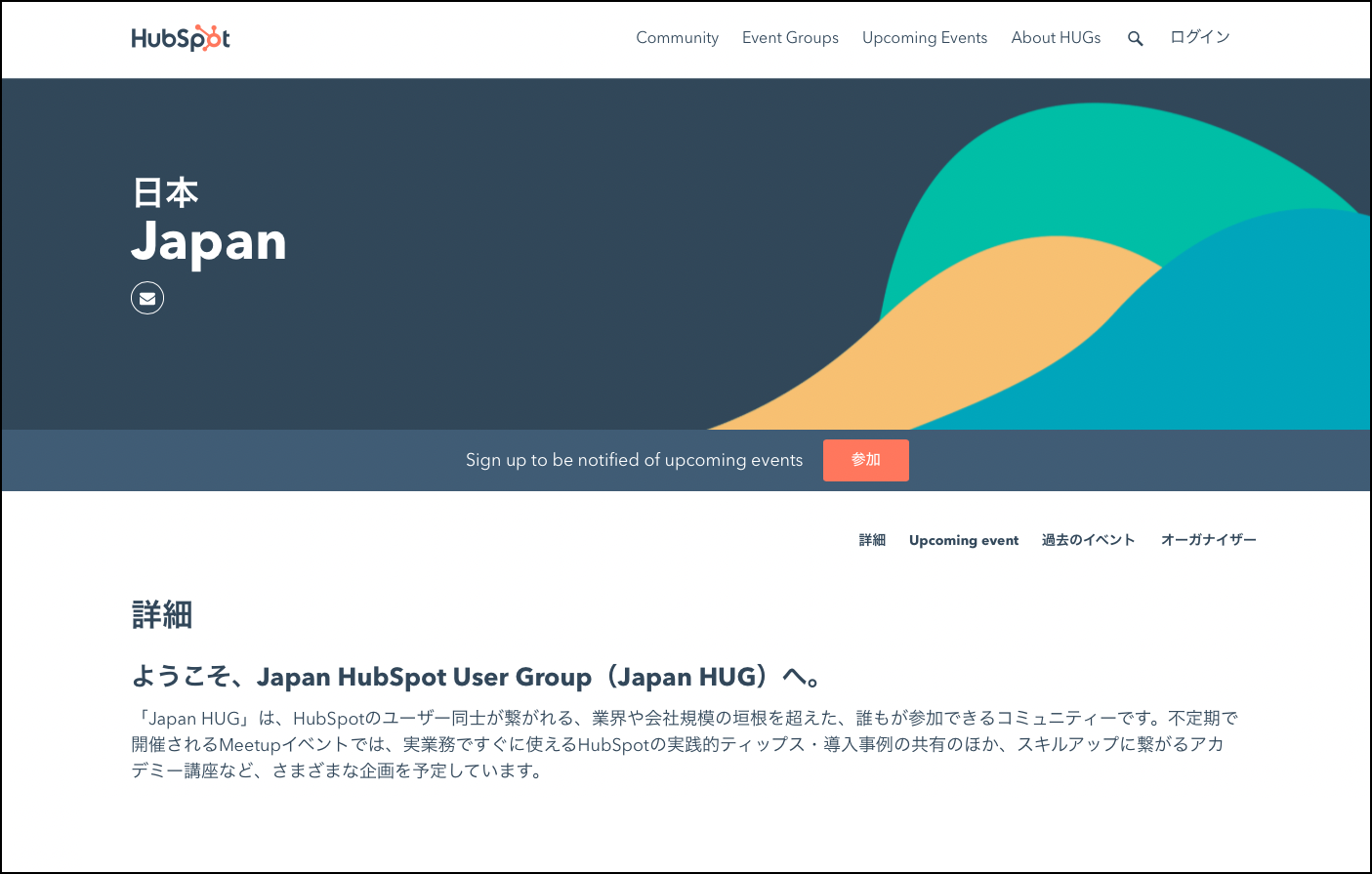Click the 「Japan HUG」は description paragraph
This screenshot has width=1372, height=874.
(x=685, y=744)
